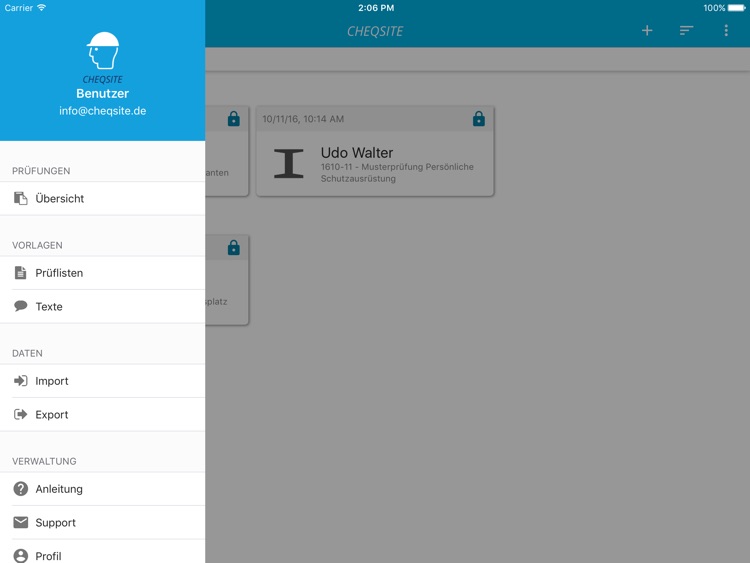Add a new inspection with plus icon
Viewport: 750px width, 563px height.
point(647,31)
